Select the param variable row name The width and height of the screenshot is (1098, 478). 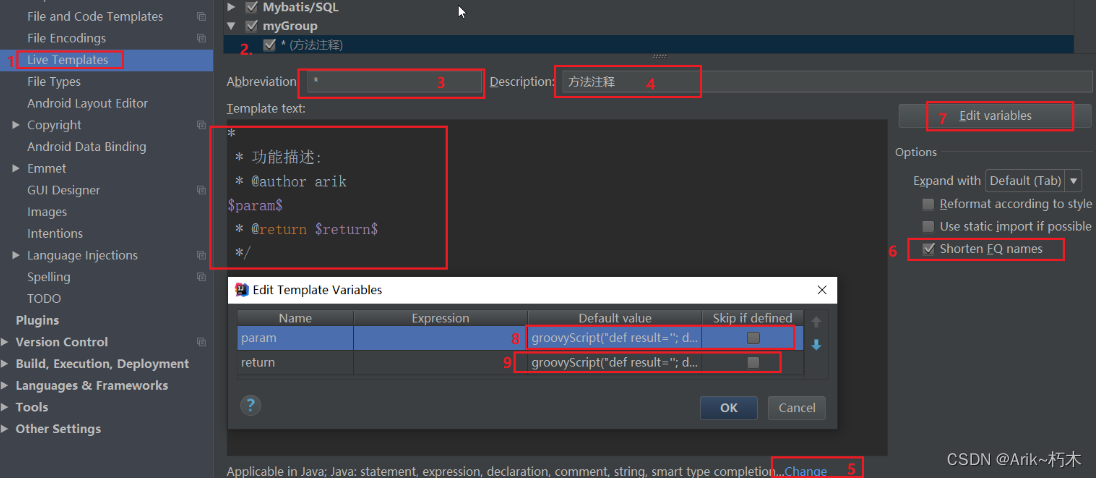295,338
